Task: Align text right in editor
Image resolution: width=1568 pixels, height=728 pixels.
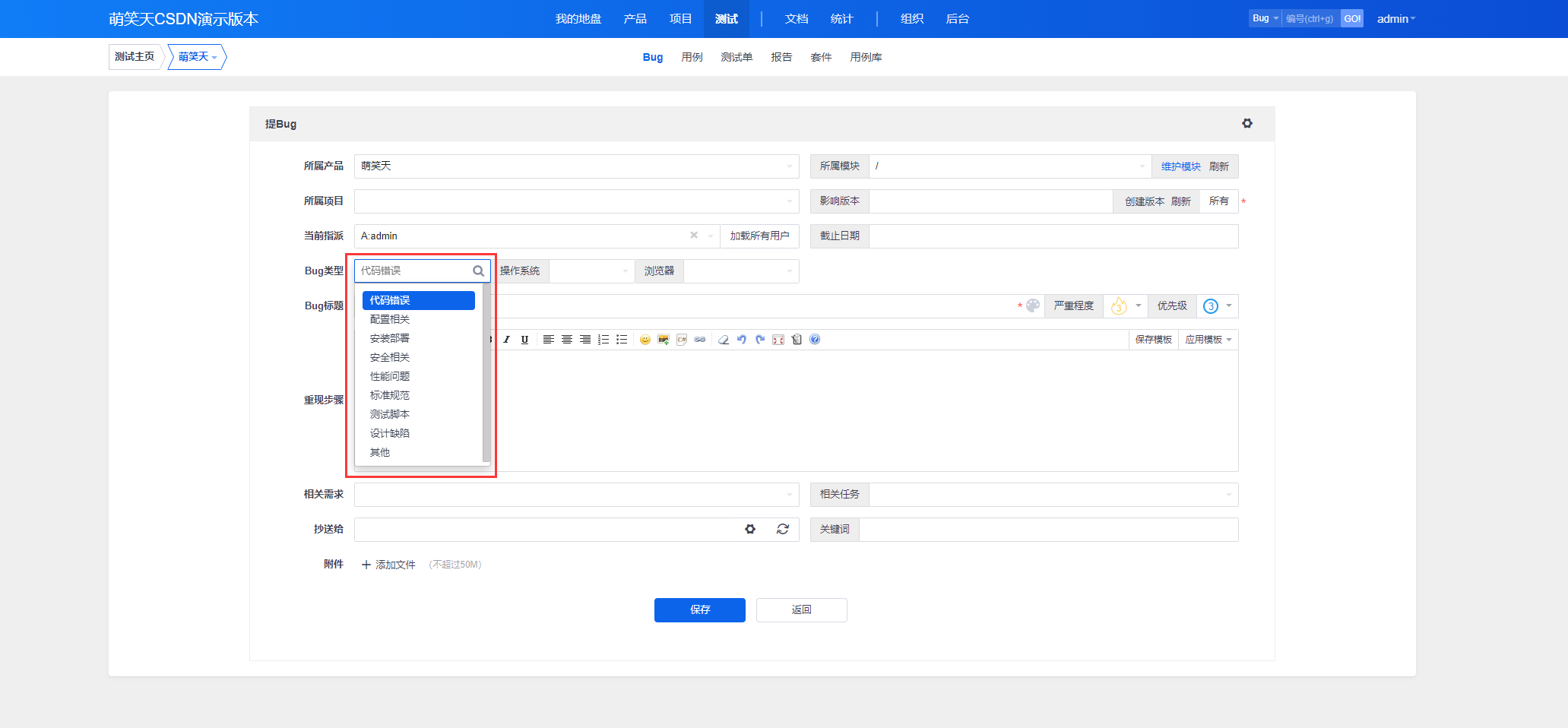Action: (585, 340)
